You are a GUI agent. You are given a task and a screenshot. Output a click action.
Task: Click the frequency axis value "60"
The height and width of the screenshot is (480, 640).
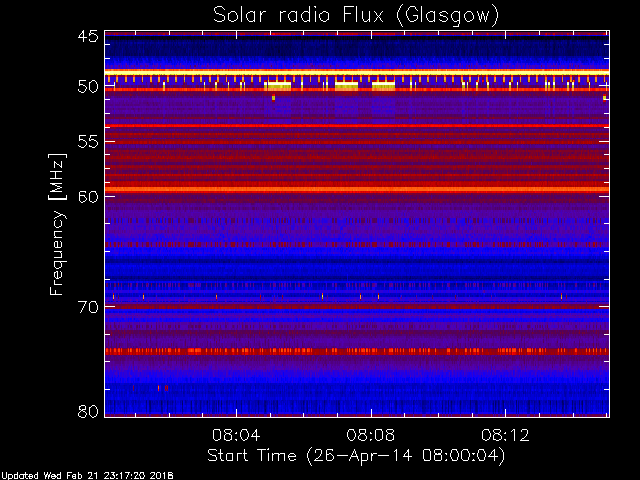pos(88,197)
